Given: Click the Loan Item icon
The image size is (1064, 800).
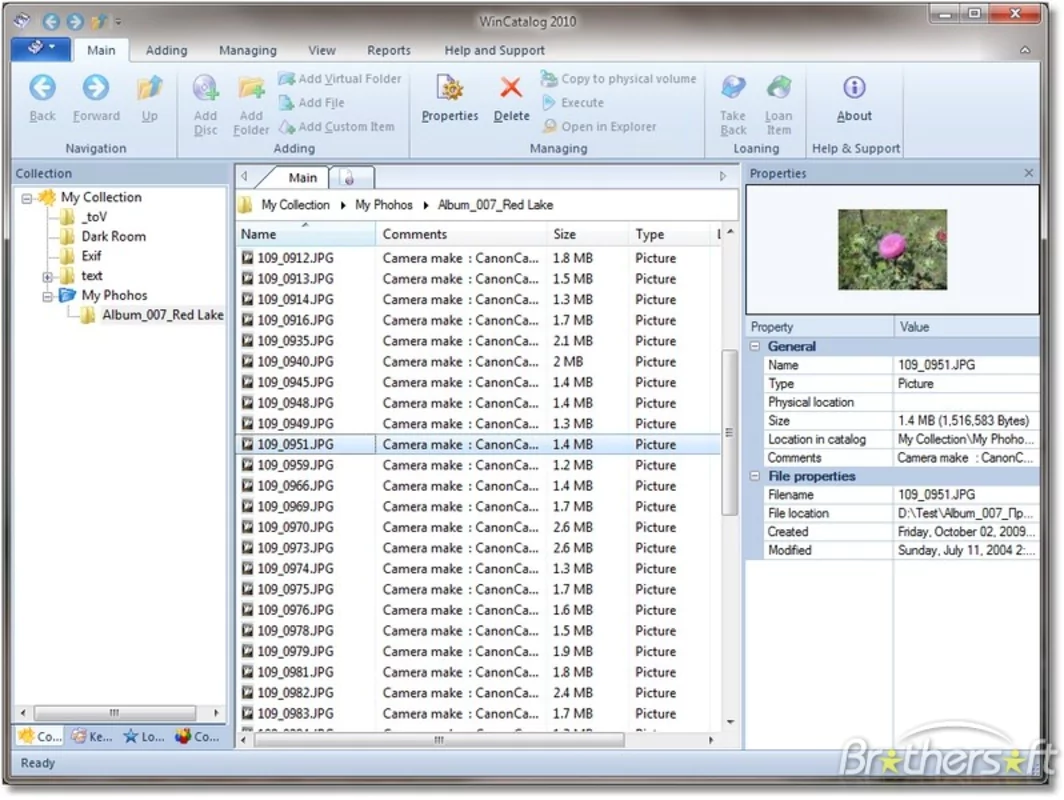Looking at the screenshot, I should pyautogui.click(x=778, y=90).
